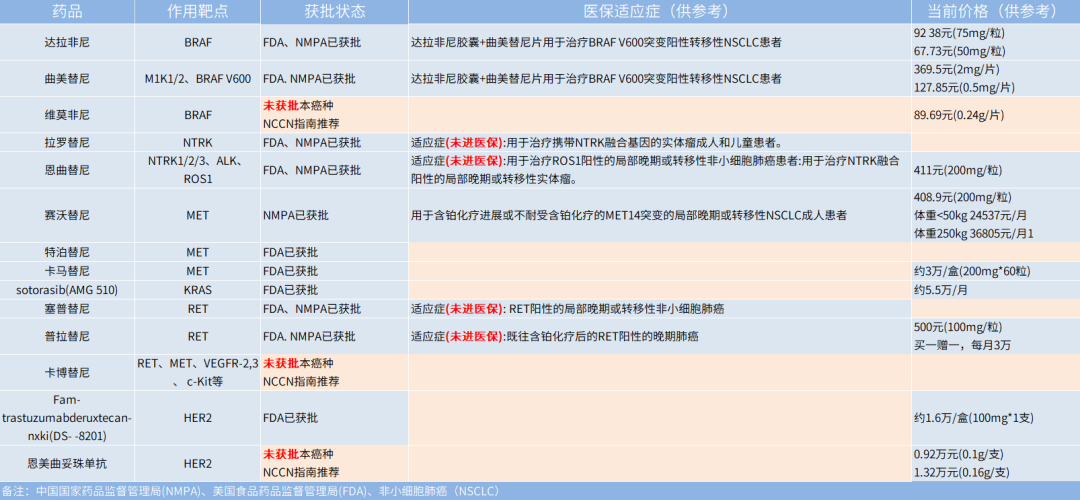Click the 医保适应症（供参考） column header
Viewport: 1080px width, 500px height.
(659, 12)
